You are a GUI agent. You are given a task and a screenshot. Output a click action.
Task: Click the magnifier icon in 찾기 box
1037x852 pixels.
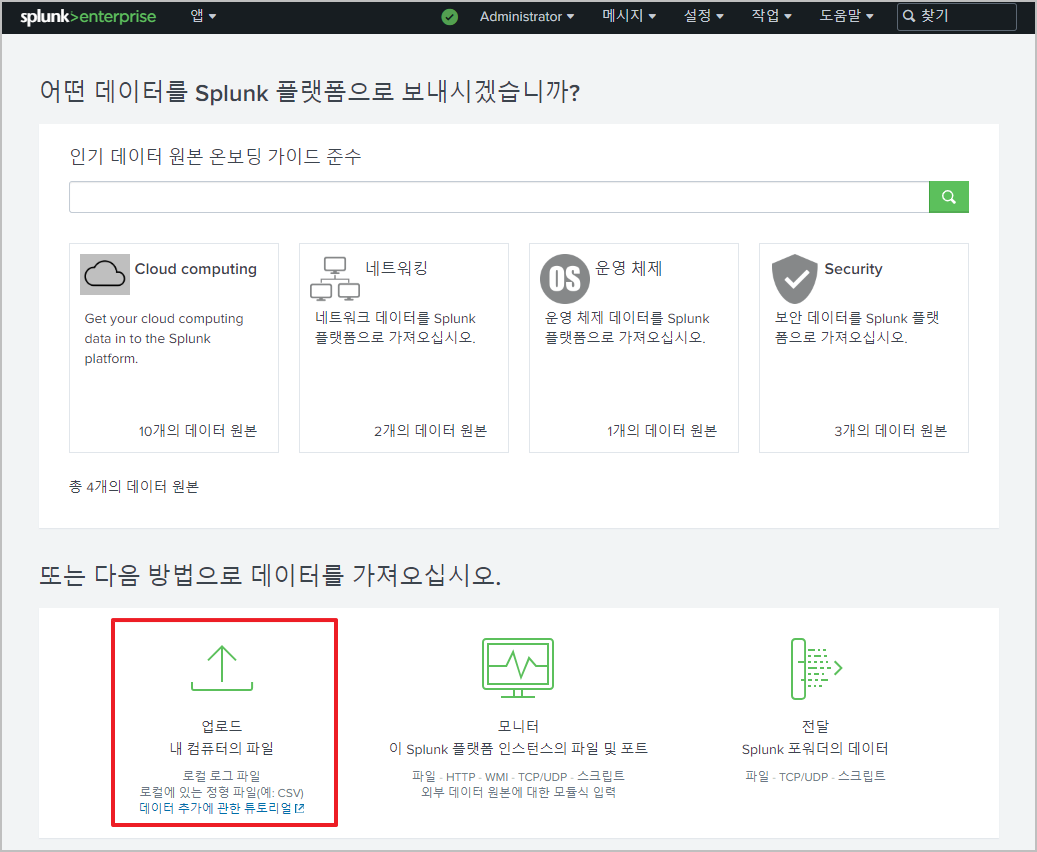coord(909,17)
